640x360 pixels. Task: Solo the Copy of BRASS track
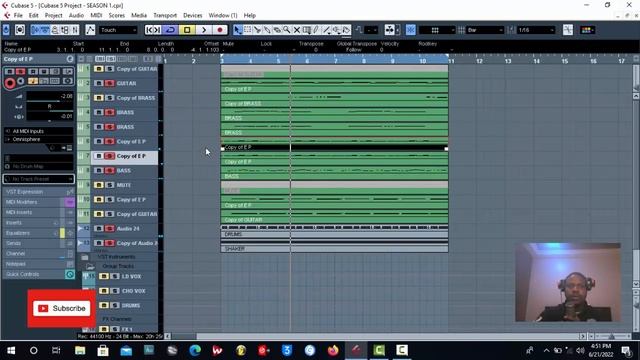109,98
